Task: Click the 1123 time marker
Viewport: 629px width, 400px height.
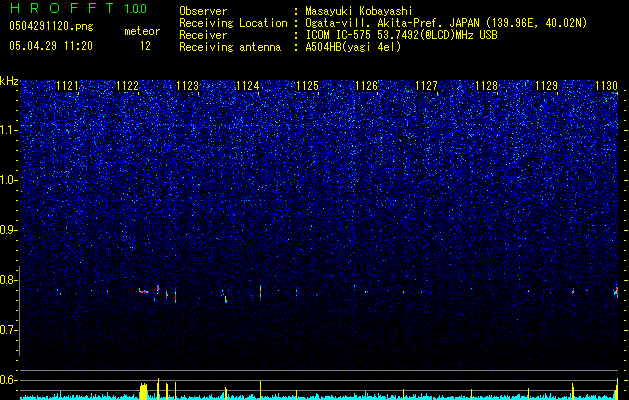Action: coord(187,86)
